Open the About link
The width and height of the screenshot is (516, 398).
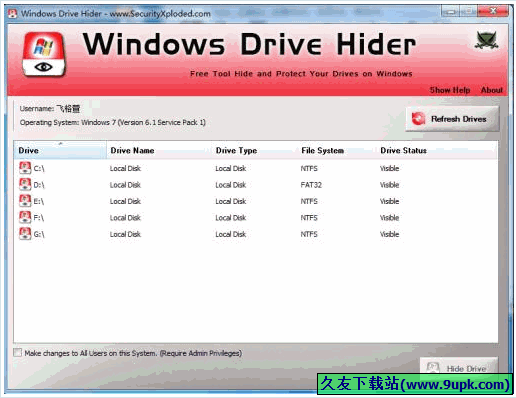pos(492,90)
